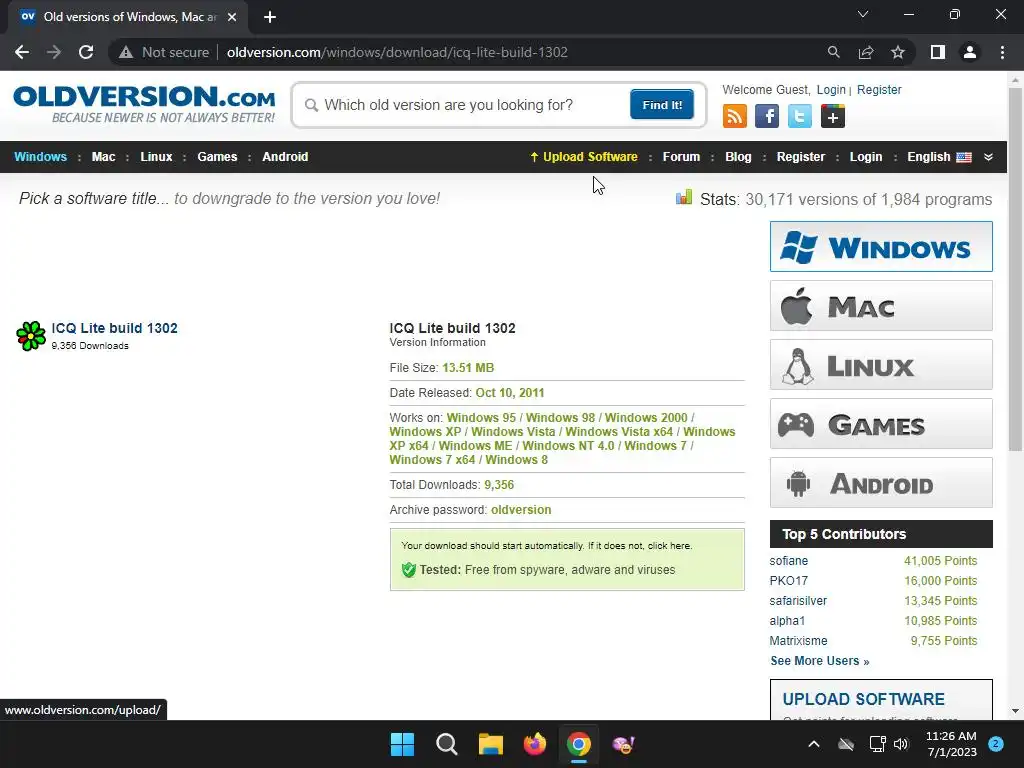The width and height of the screenshot is (1024, 768).
Task: Open contributor sofiane's profile
Action: pos(788,560)
